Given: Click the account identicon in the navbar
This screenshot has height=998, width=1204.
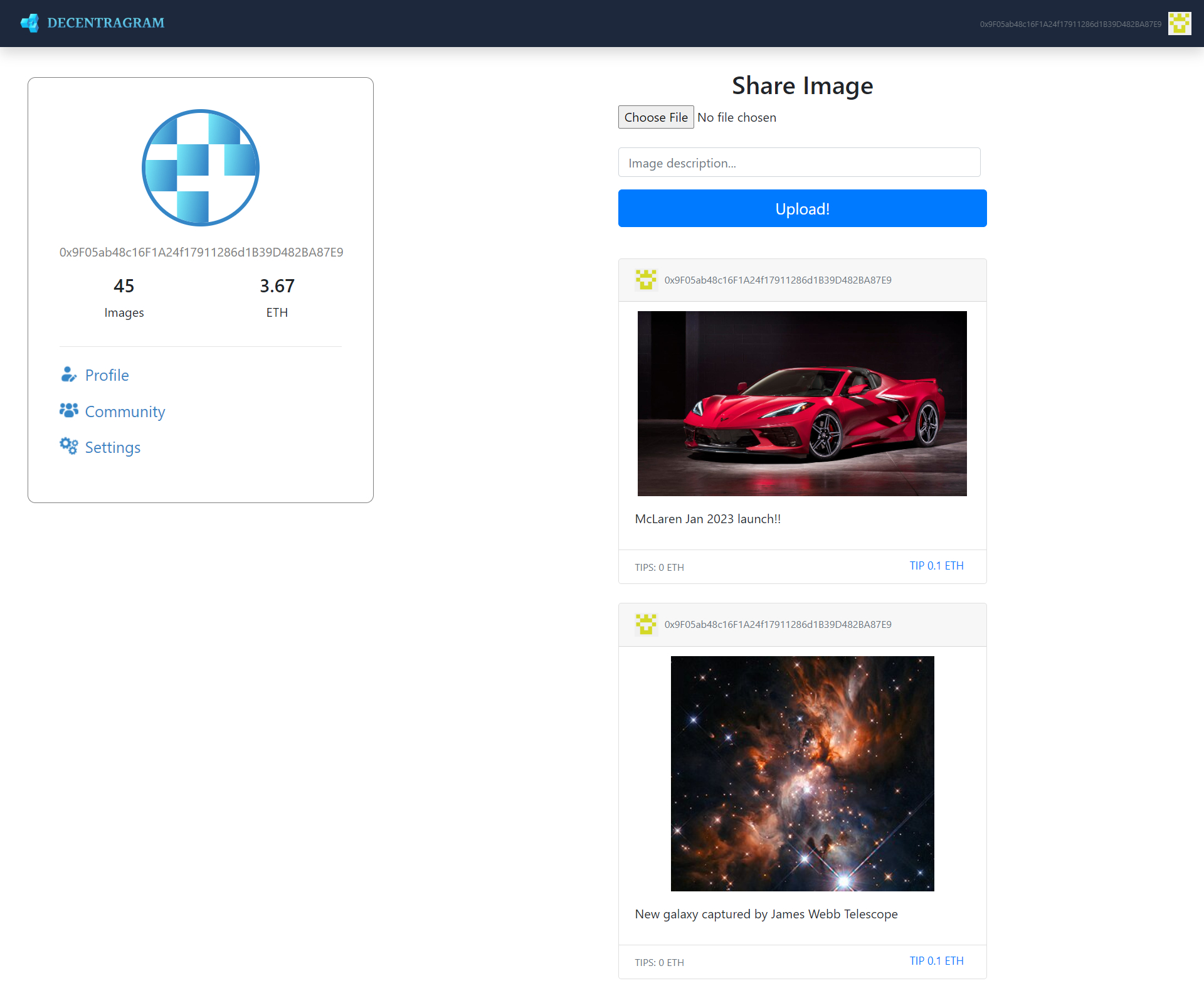Looking at the screenshot, I should point(1180,23).
